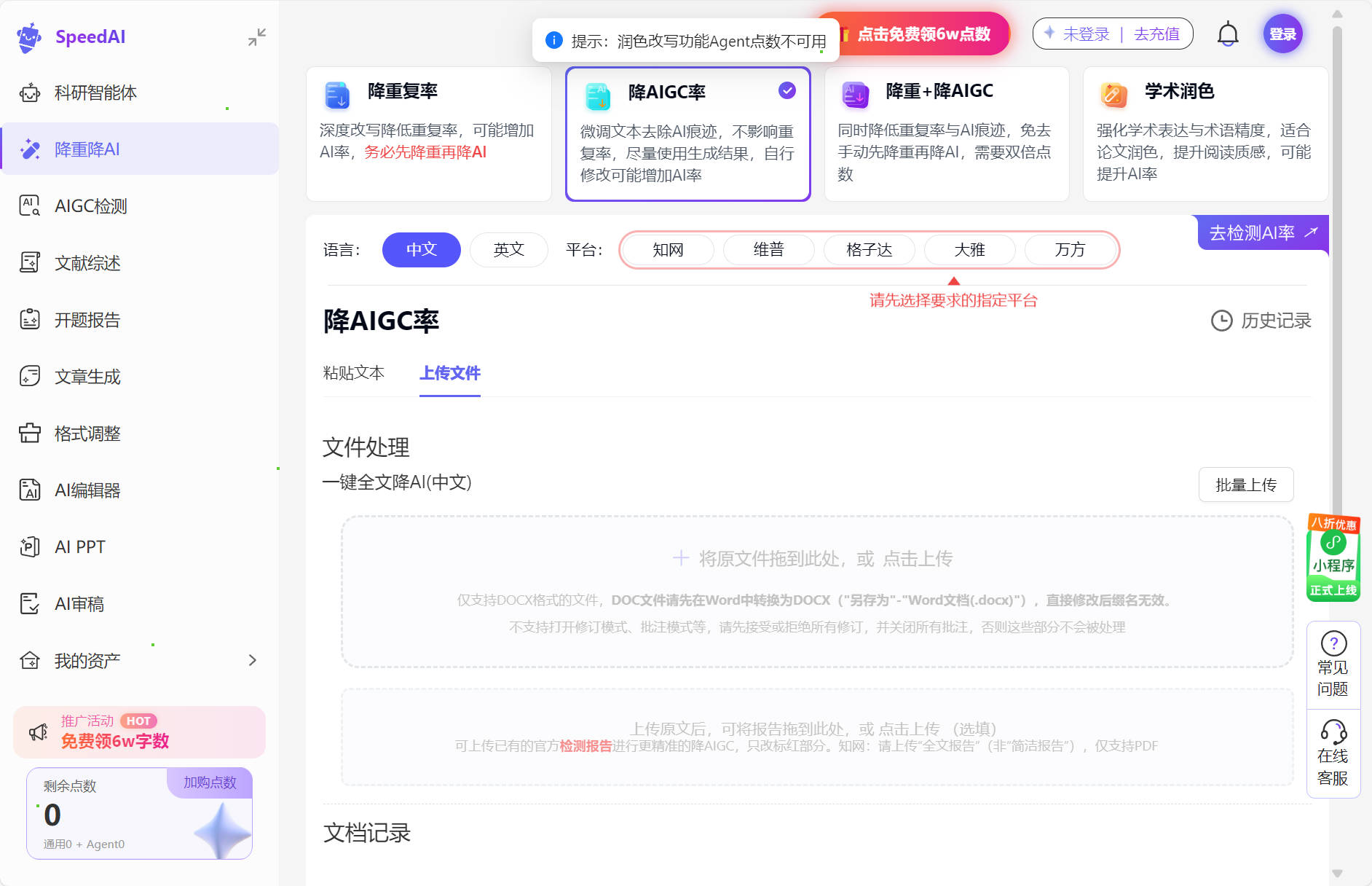Viewport: 1372px width, 886px height.
Task: Click 加购点数 button
Action: 210,783
